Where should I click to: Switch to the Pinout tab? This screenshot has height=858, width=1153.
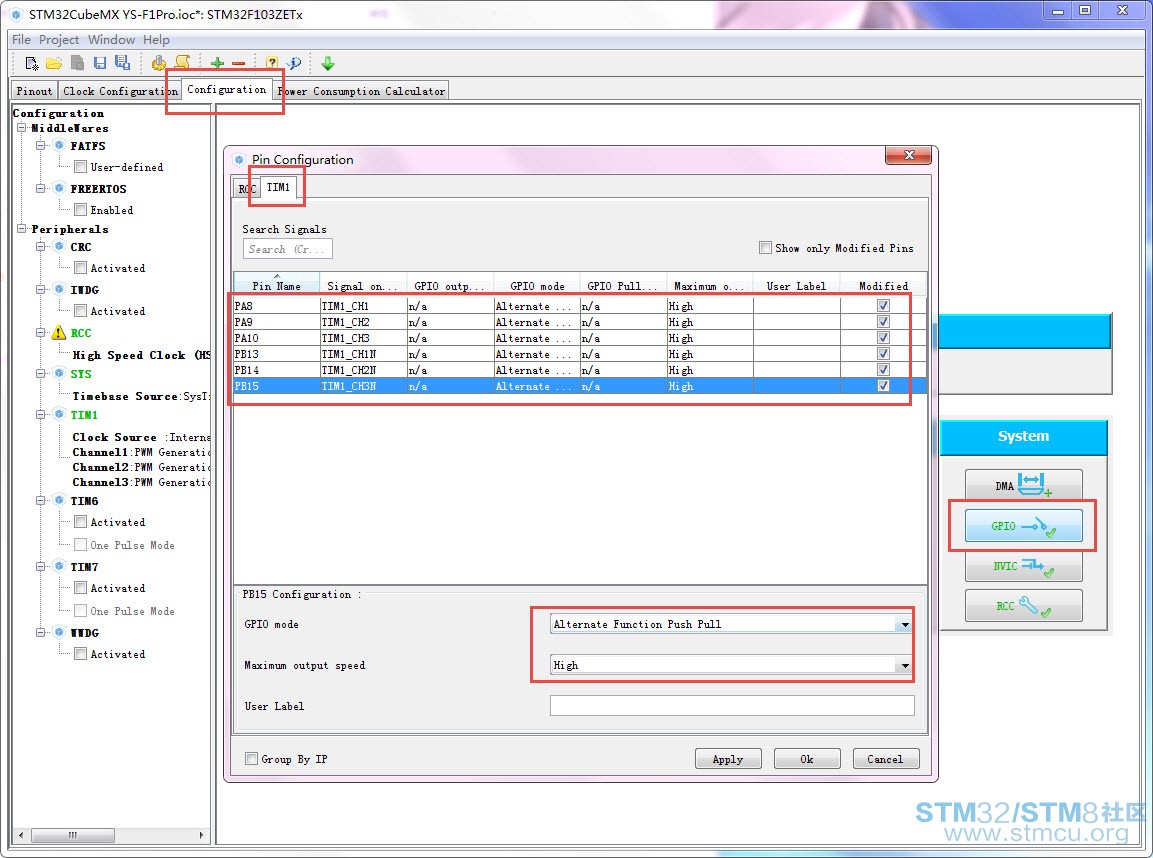point(34,91)
